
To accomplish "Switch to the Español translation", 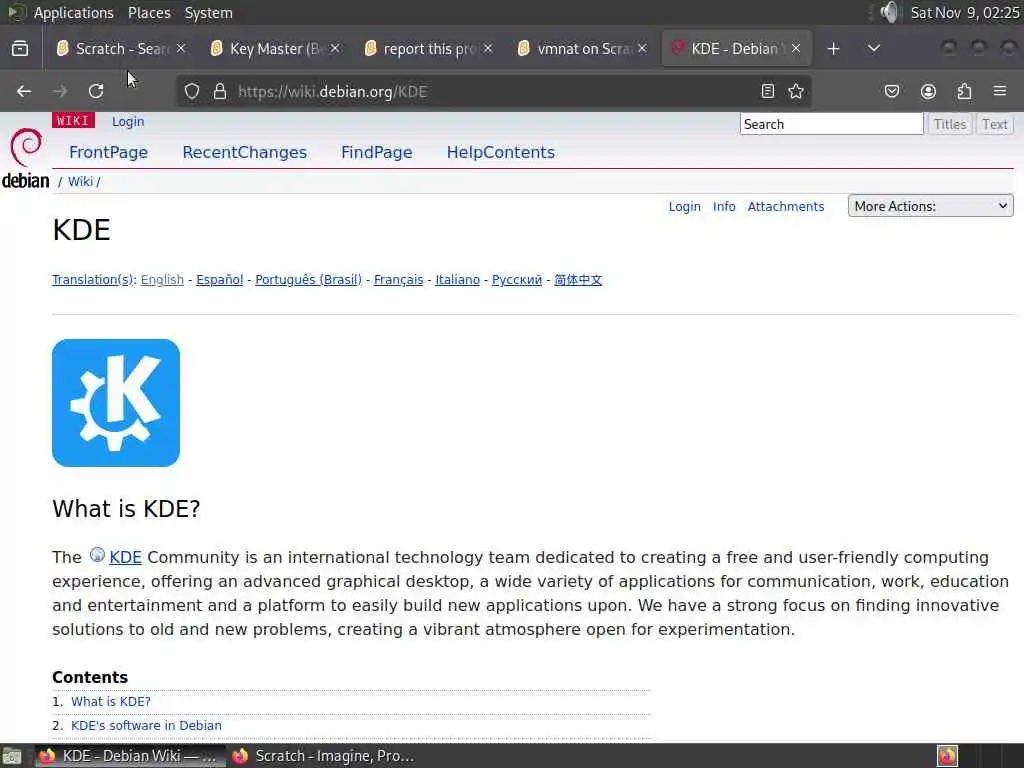I will coord(219,280).
